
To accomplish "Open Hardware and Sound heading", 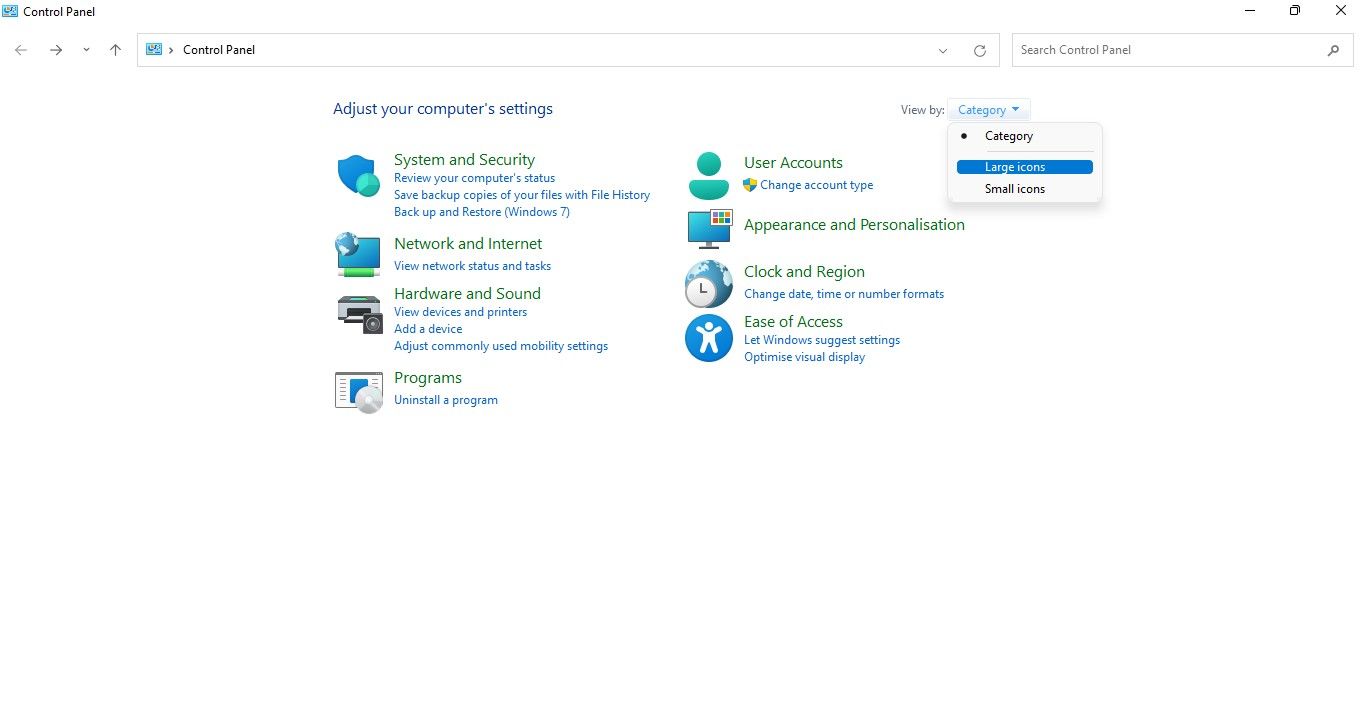I will (467, 294).
